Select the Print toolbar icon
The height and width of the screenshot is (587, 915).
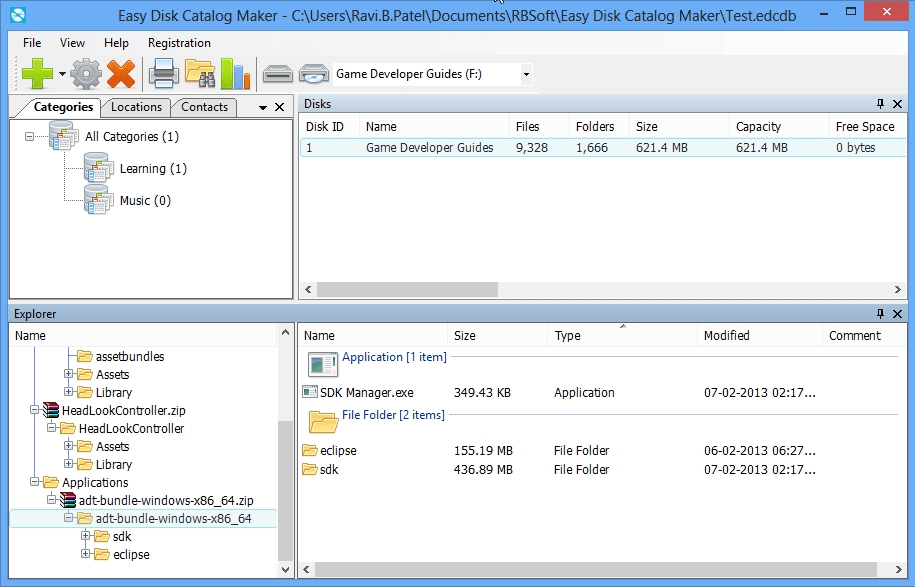click(x=165, y=73)
